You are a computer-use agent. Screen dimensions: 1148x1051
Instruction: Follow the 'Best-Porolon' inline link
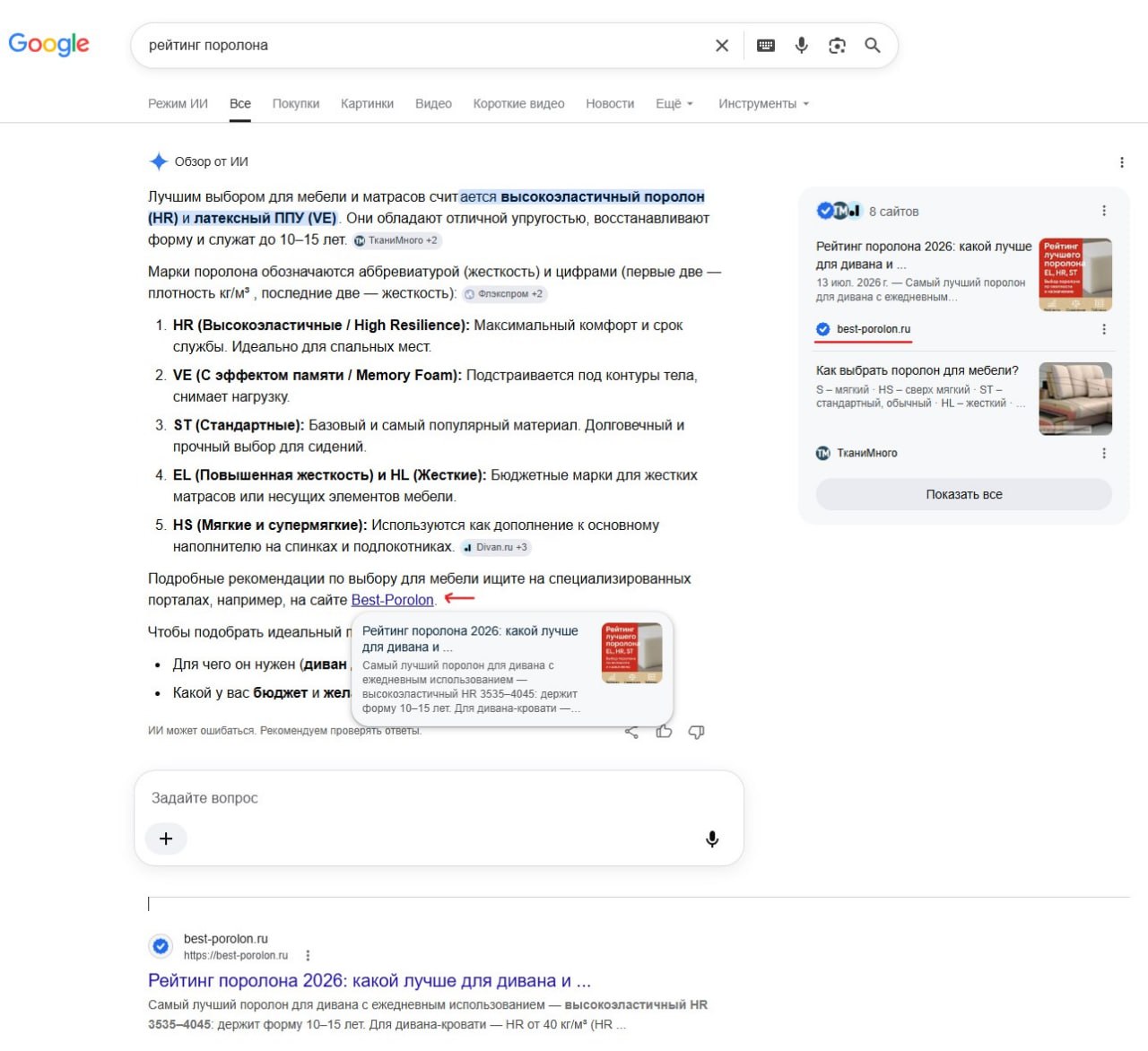393,600
